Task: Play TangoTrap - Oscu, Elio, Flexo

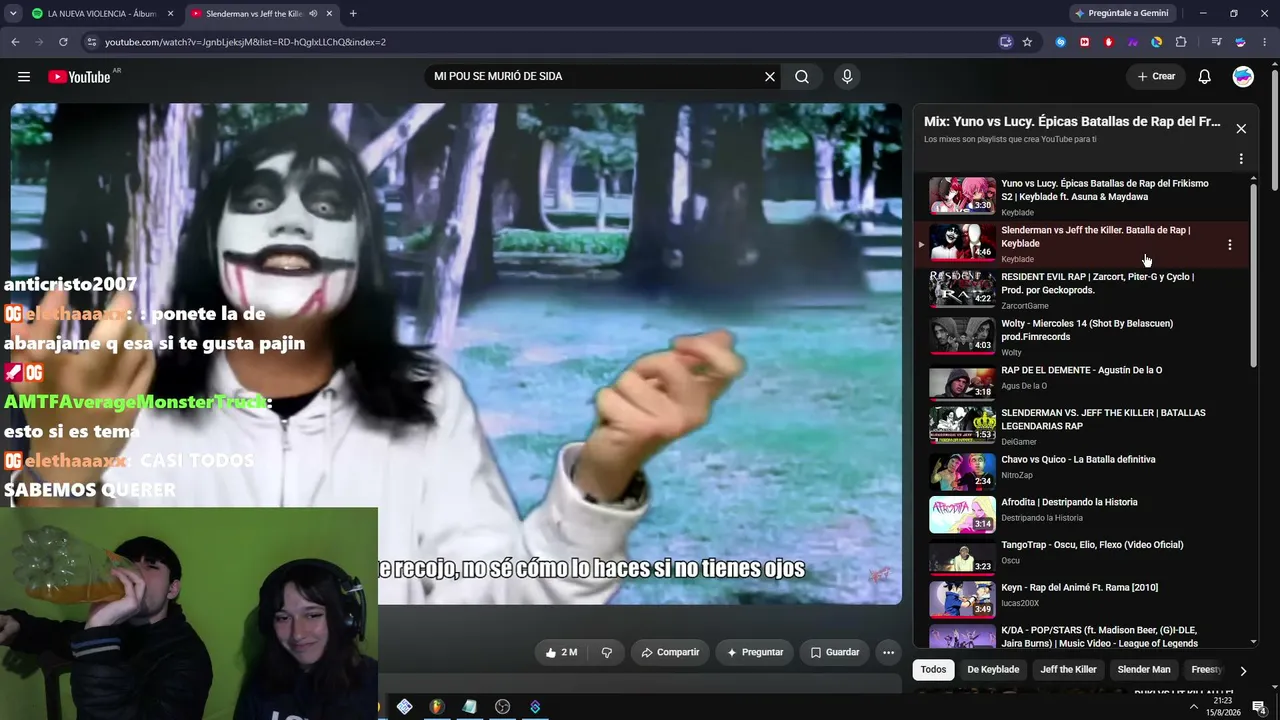Action: coord(1082,558)
